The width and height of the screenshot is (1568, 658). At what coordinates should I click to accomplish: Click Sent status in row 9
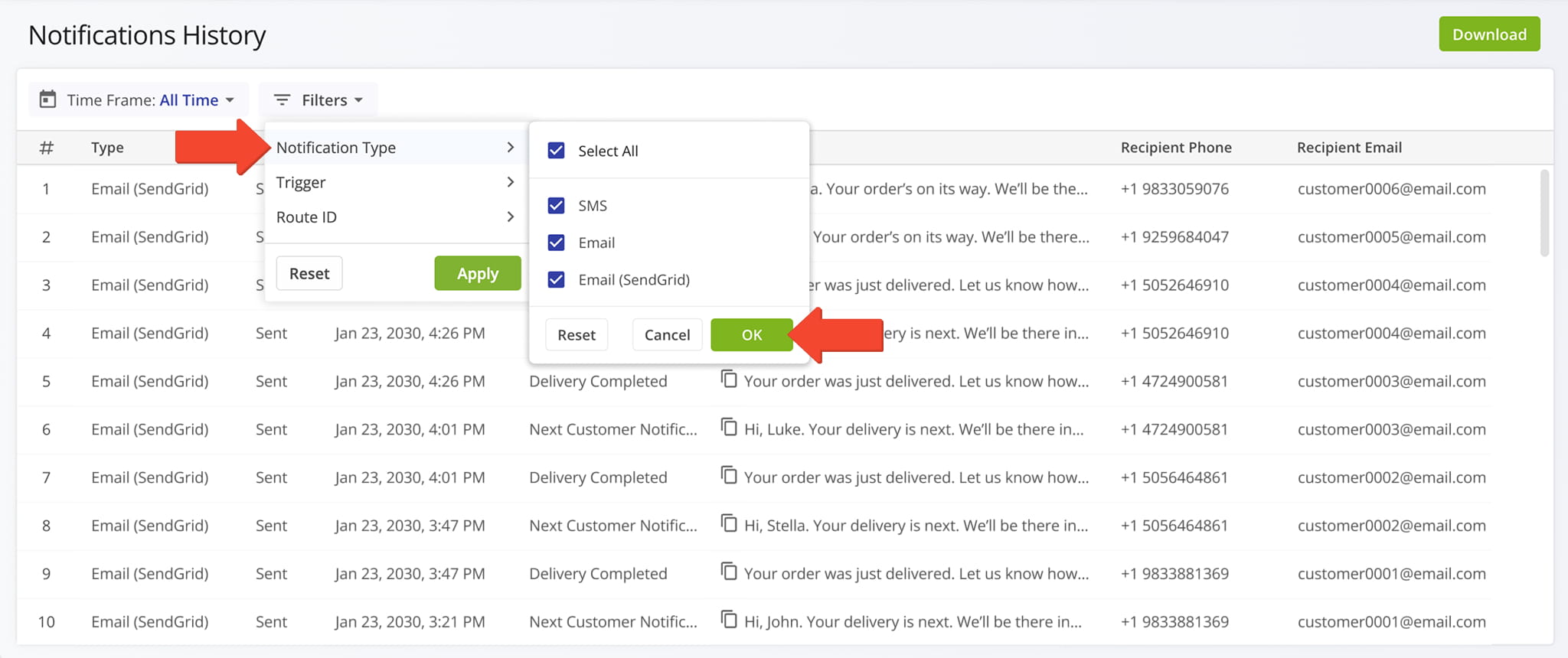pyautogui.click(x=271, y=574)
